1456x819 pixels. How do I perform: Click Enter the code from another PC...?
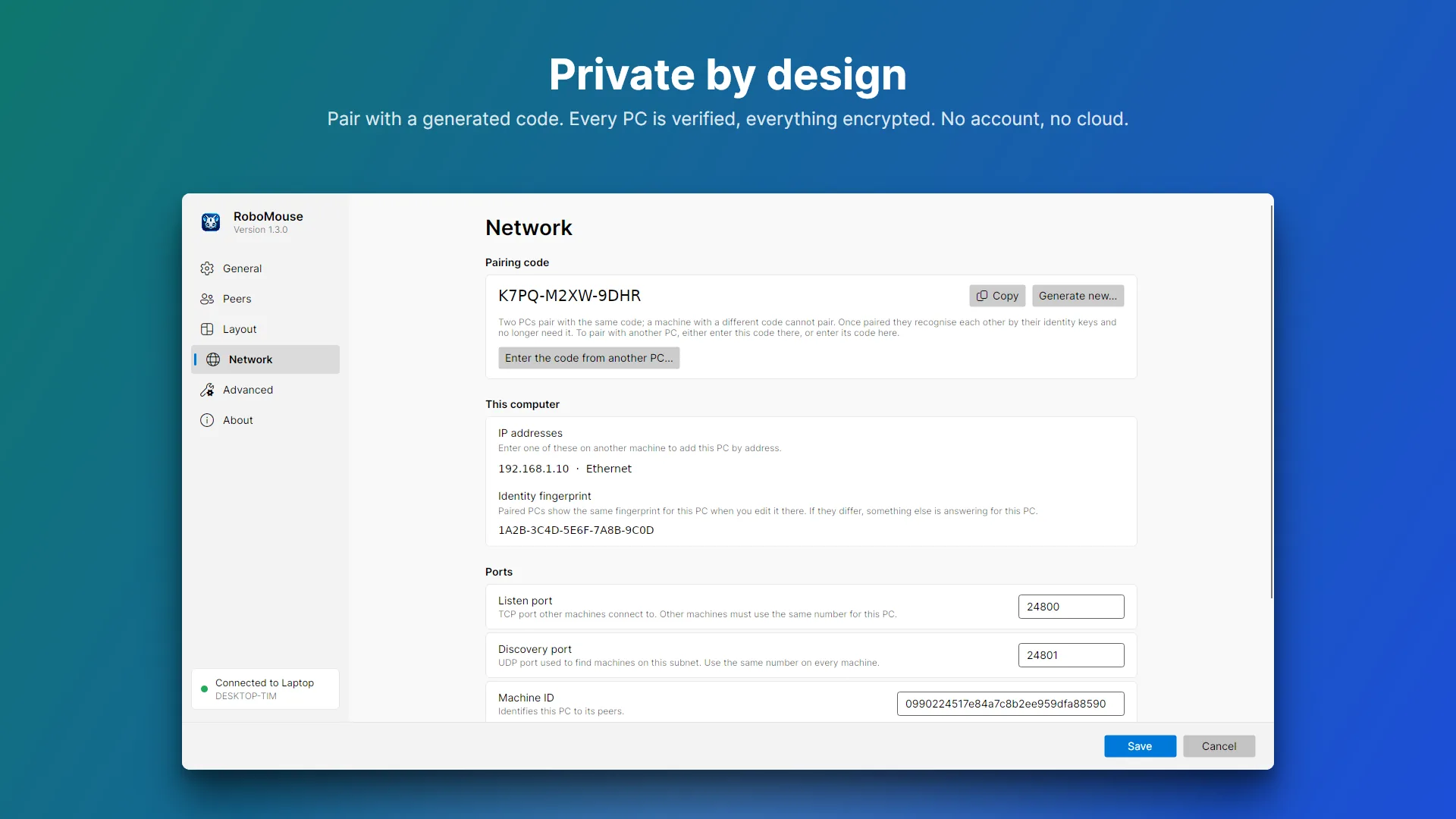tap(588, 358)
